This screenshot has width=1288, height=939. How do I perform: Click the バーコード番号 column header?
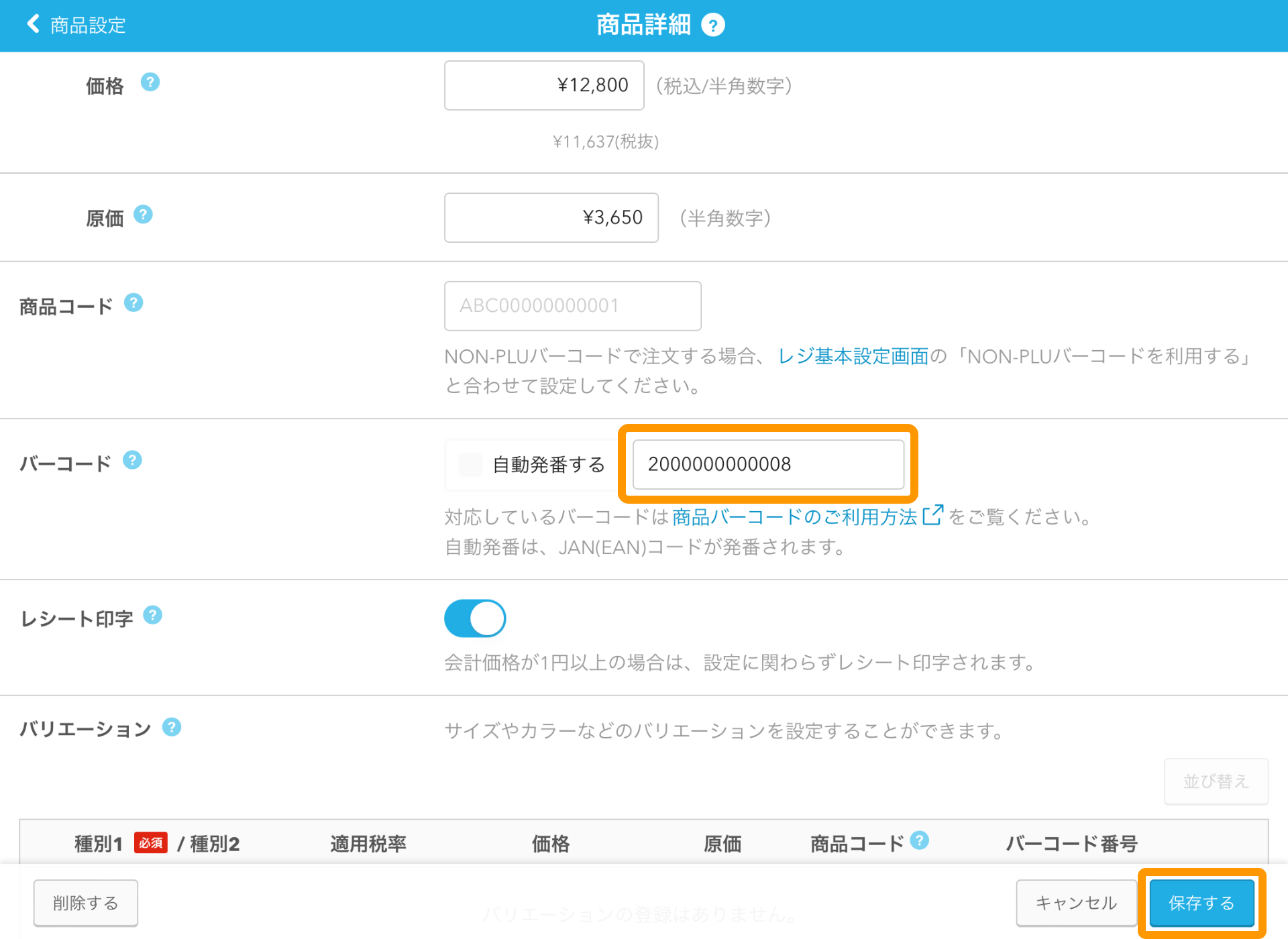[x=1071, y=844]
